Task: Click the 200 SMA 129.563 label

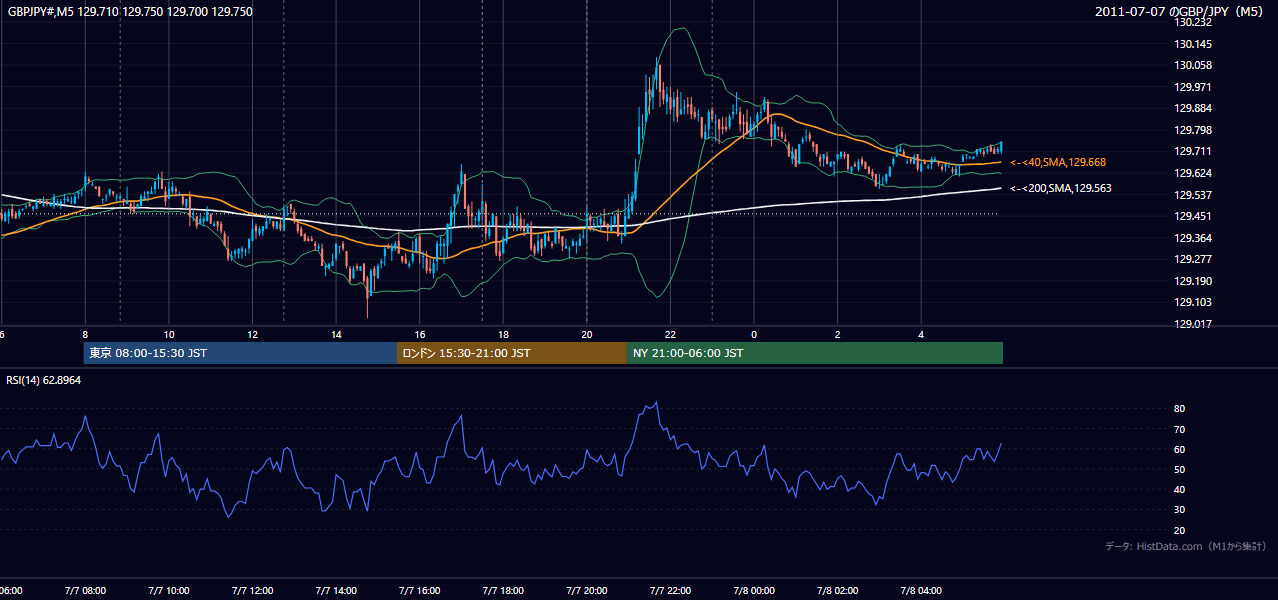Action: (1060, 188)
